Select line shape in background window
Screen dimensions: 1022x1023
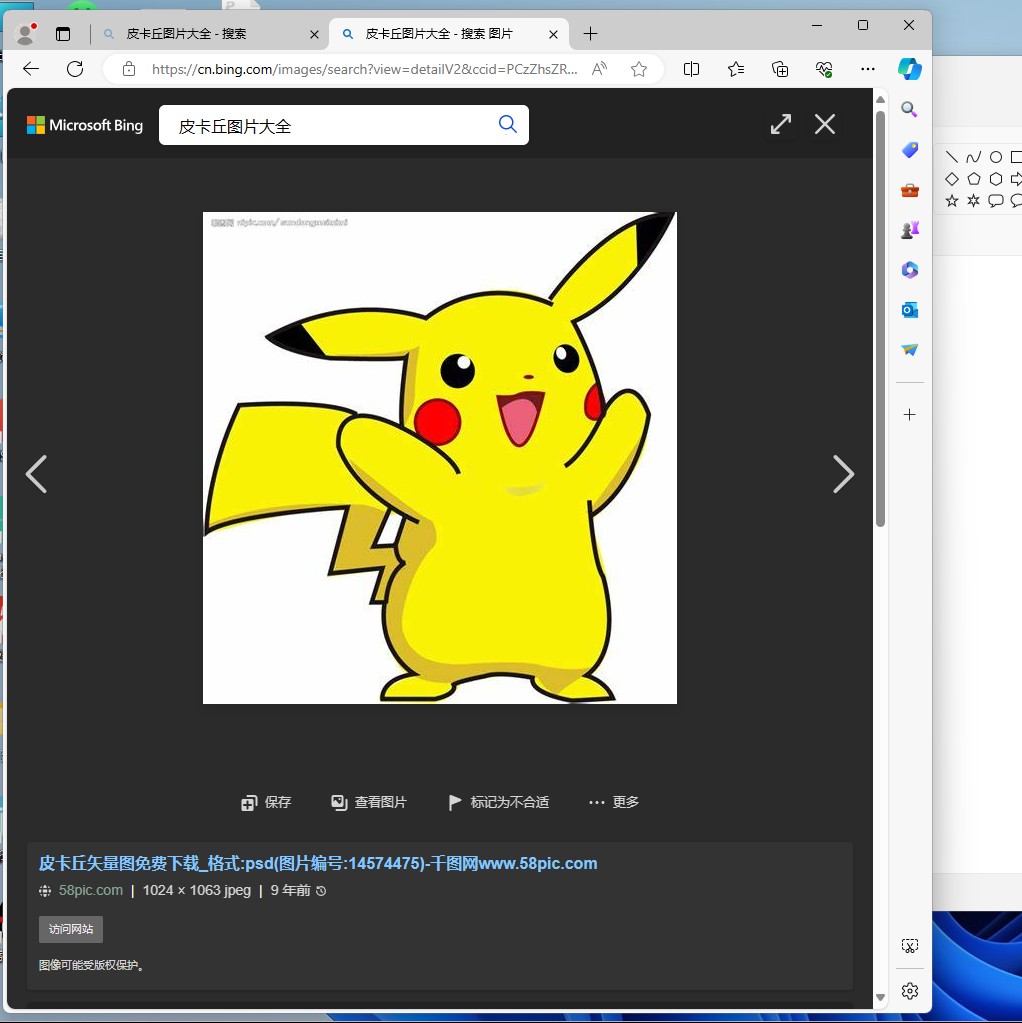pos(952,157)
